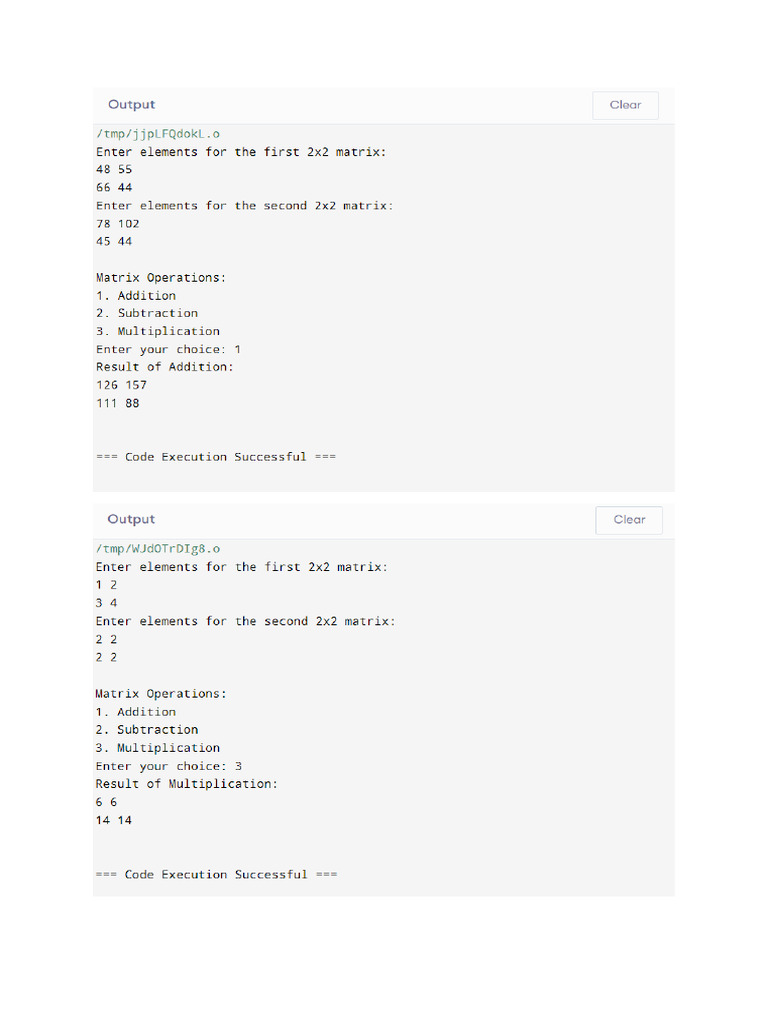Click the /tmp/jjpLFQdokL.o file path
The image size is (768, 1024).
(x=158, y=134)
